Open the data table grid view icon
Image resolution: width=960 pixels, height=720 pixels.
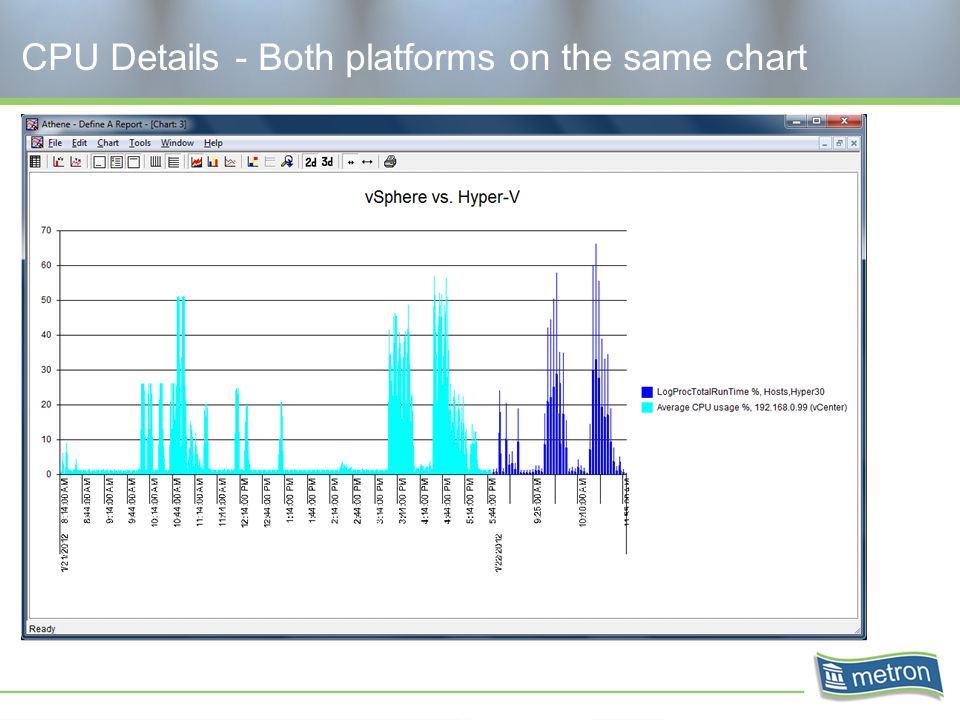point(36,162)
